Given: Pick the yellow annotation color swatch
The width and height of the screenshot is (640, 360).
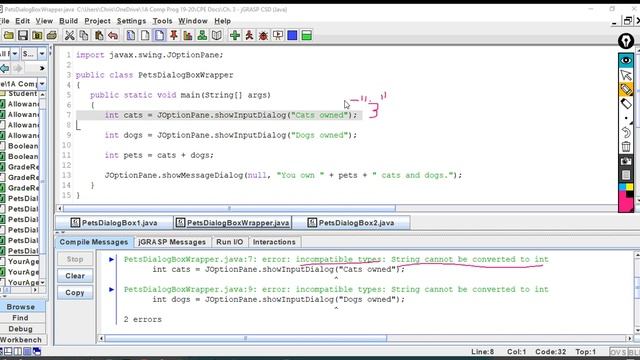Looking at the screenshot, I should click(630, 187).
